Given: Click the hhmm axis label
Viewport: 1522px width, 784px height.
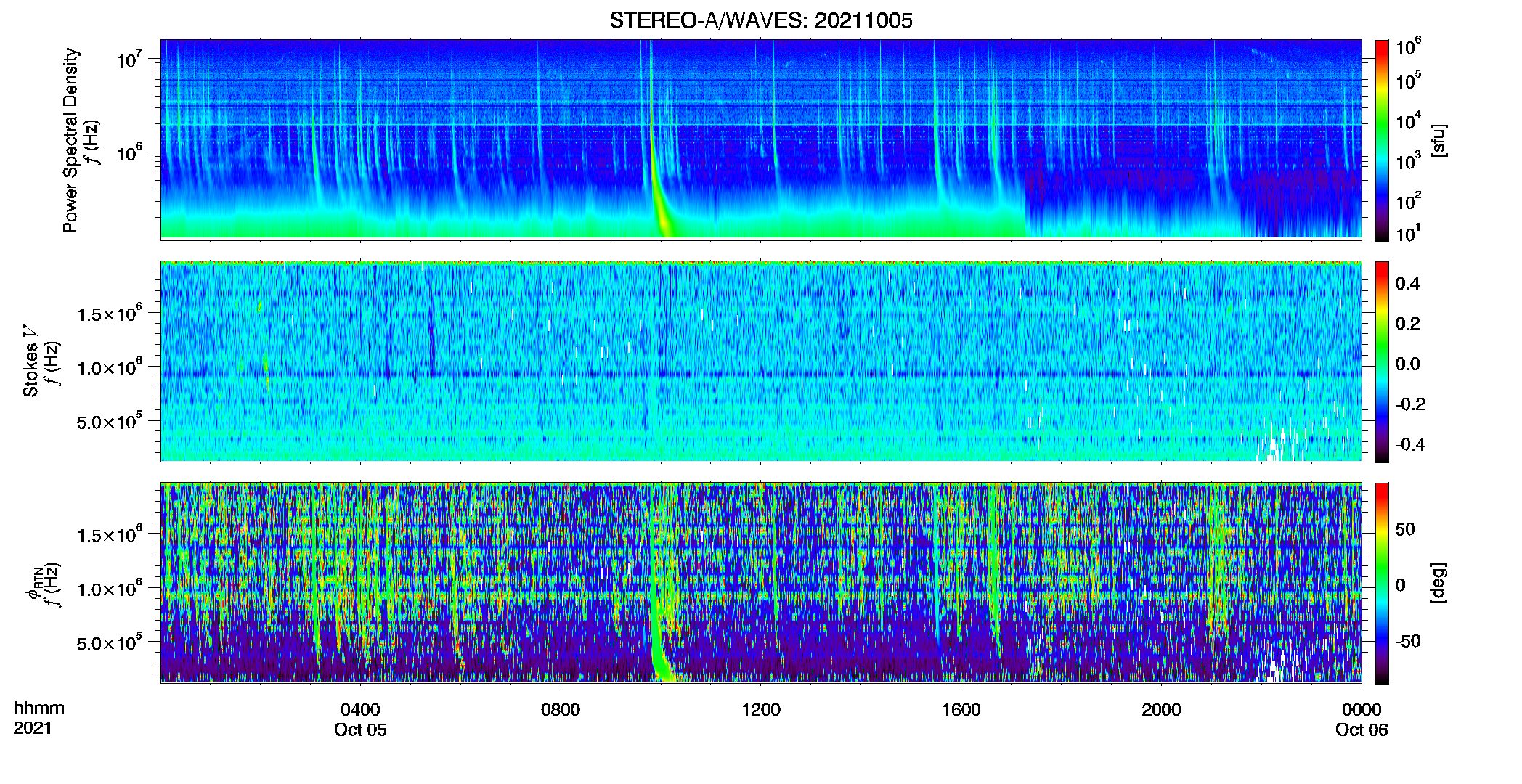Looking at the screenshot, I should (39, 708).
